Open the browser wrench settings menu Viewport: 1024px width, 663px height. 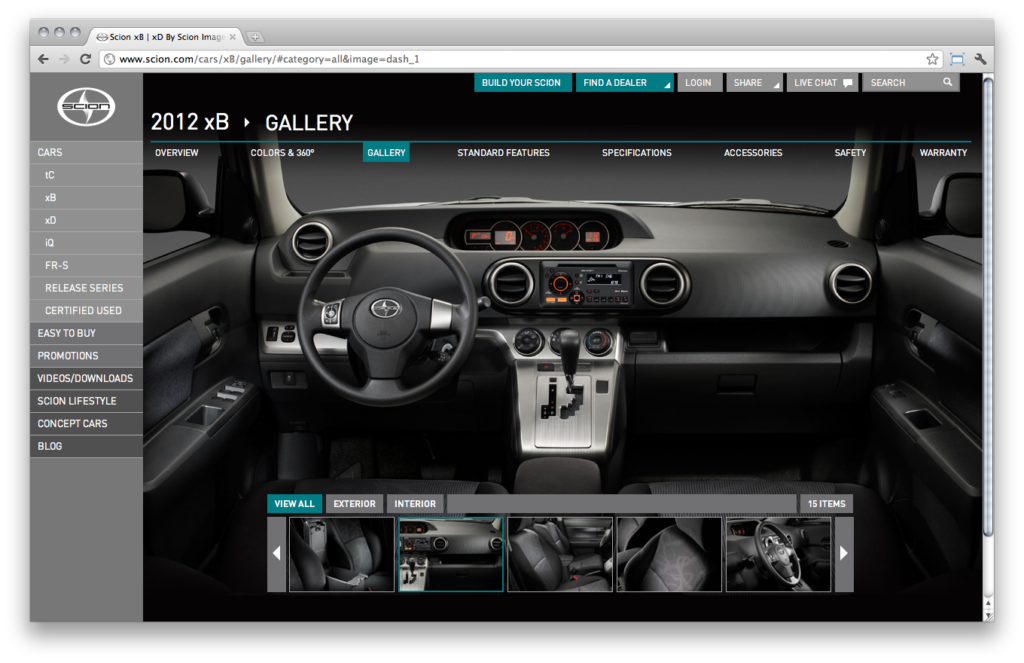click(x=980, y=59)
